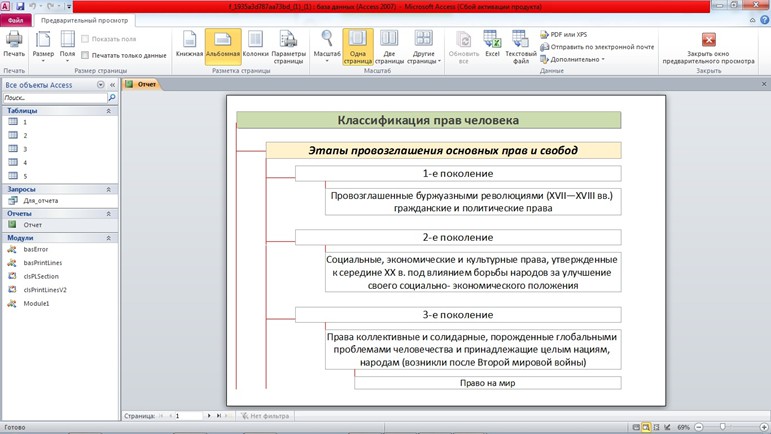Go to last page arrow
The image size is (771, 434).
click(x=218, y=416)
